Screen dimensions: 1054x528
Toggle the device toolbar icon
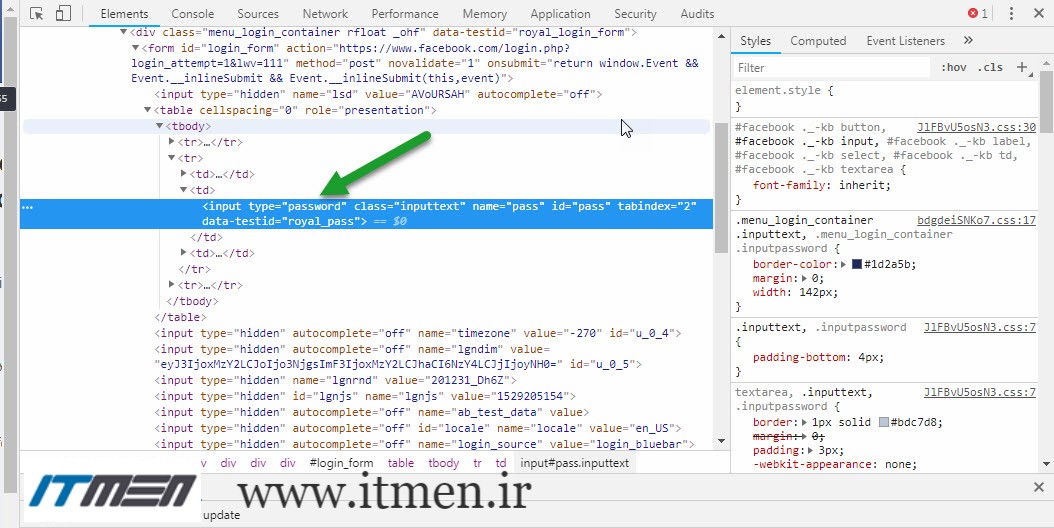(x=63, y=13)
